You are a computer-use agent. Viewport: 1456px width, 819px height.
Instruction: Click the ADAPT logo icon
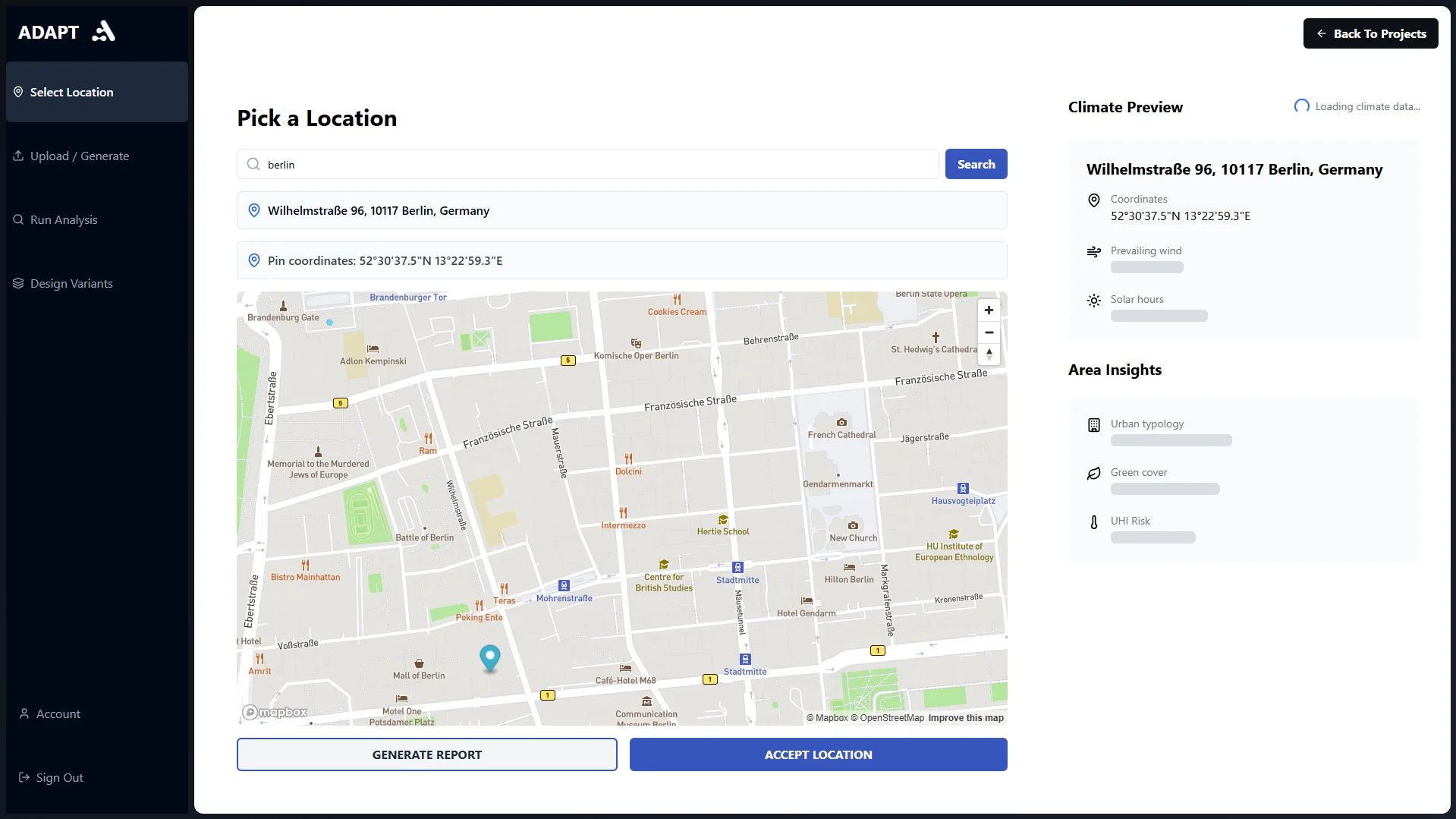(x=103, y=32)
